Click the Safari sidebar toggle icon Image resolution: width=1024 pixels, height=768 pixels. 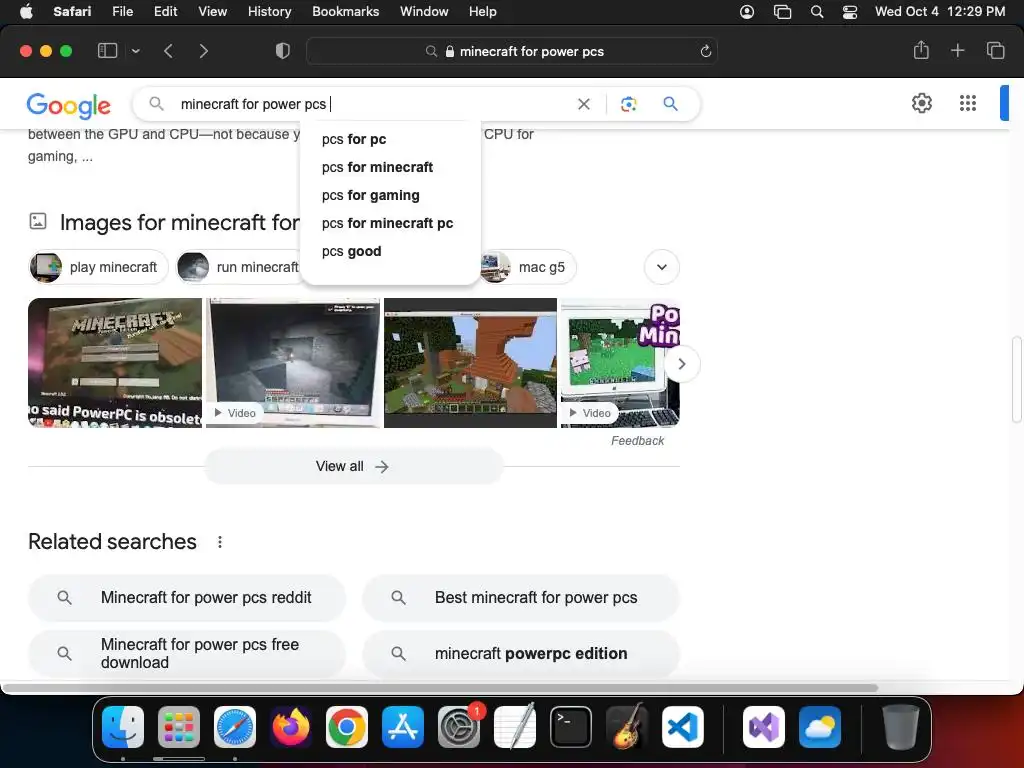point(107,51)
